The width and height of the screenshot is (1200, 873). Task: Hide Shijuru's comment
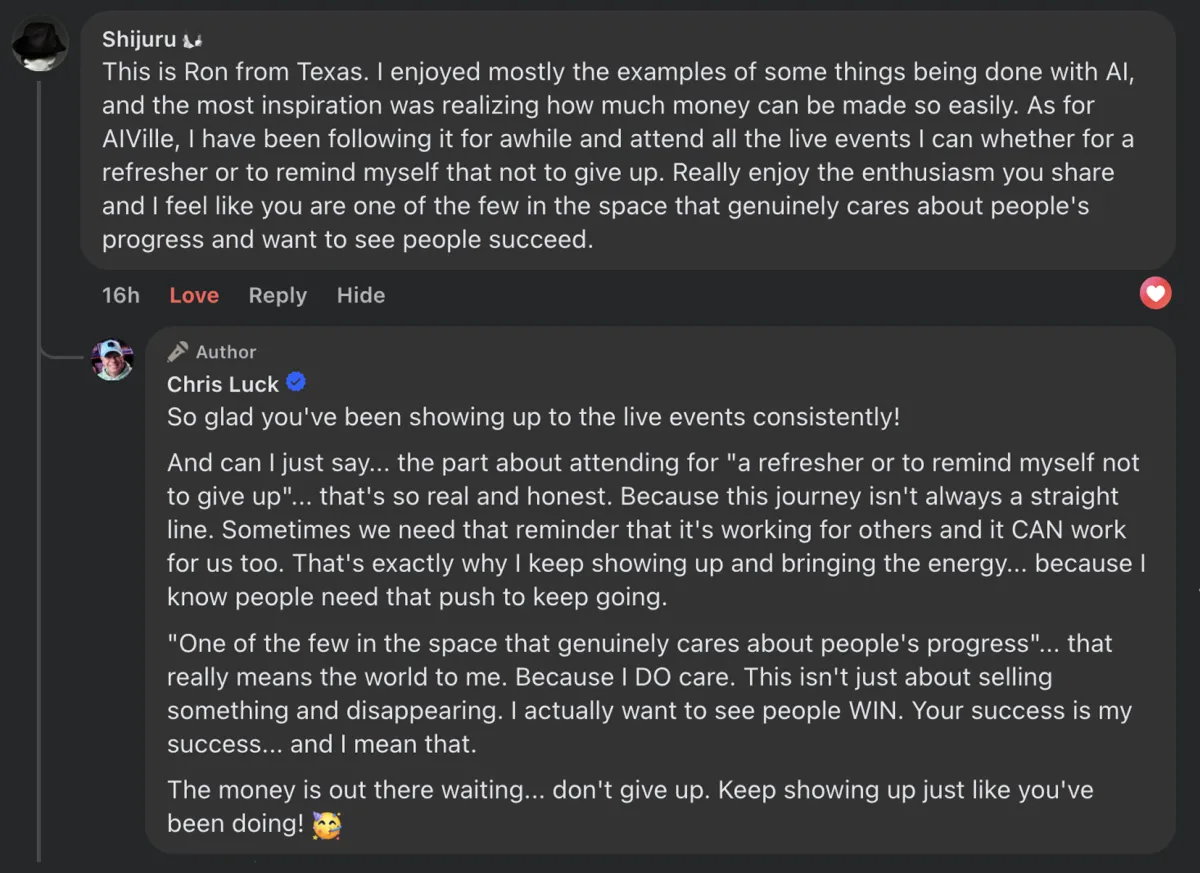click(360, 295)
